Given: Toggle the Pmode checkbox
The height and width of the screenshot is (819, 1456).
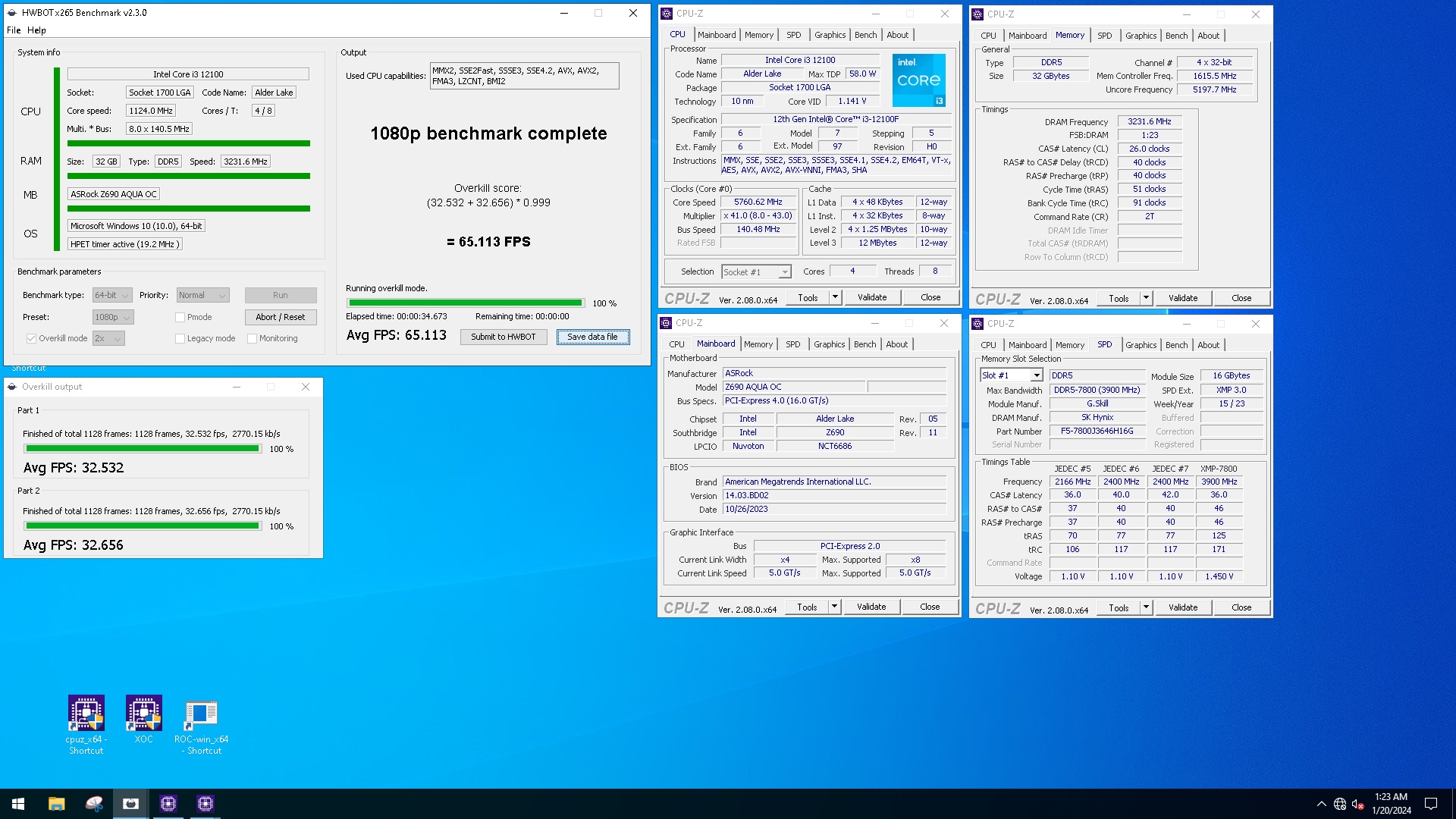Looking at the screenshot, I should click(x=180, y=317).
